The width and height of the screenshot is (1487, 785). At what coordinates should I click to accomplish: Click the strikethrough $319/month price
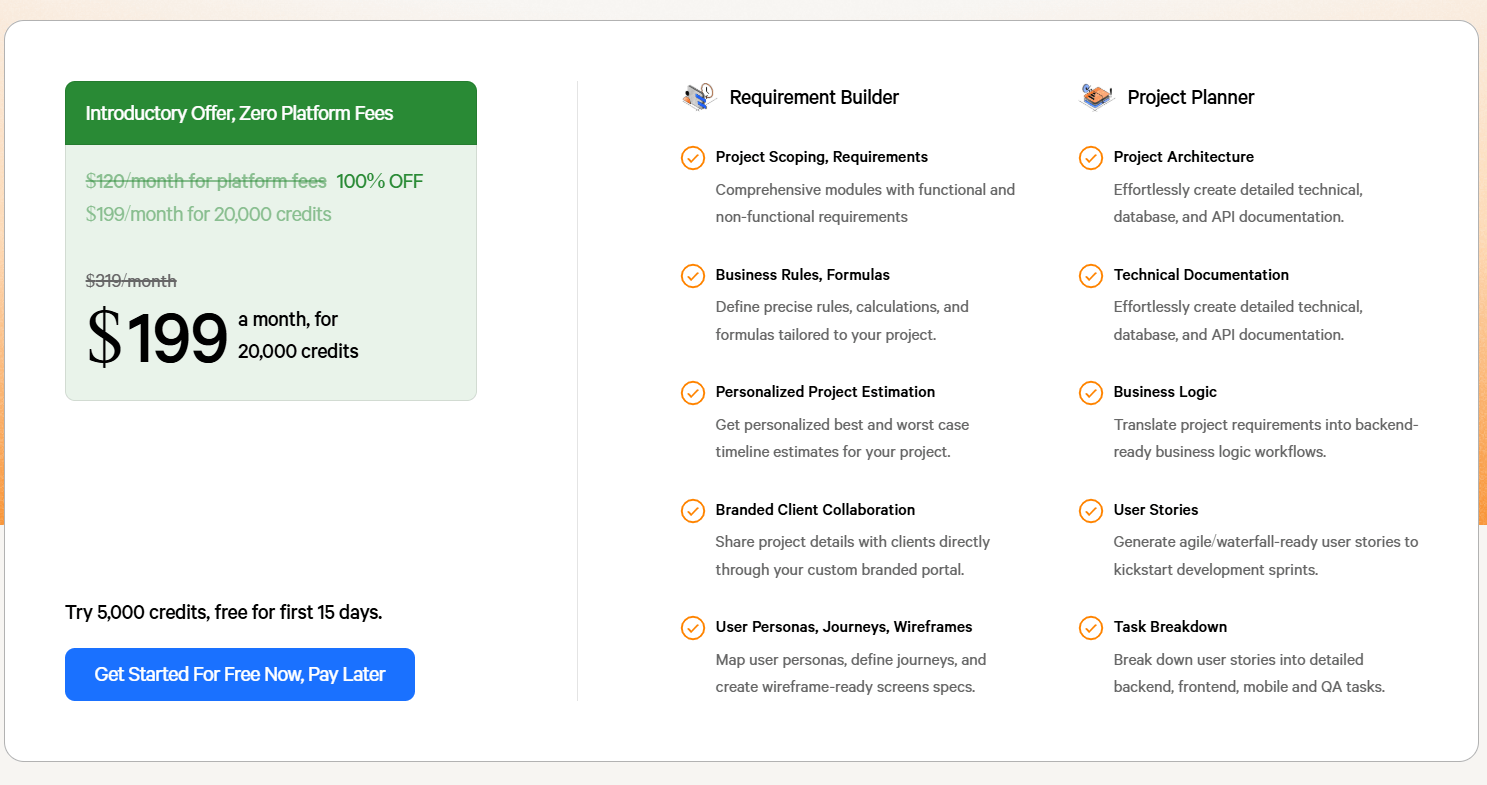131,281
